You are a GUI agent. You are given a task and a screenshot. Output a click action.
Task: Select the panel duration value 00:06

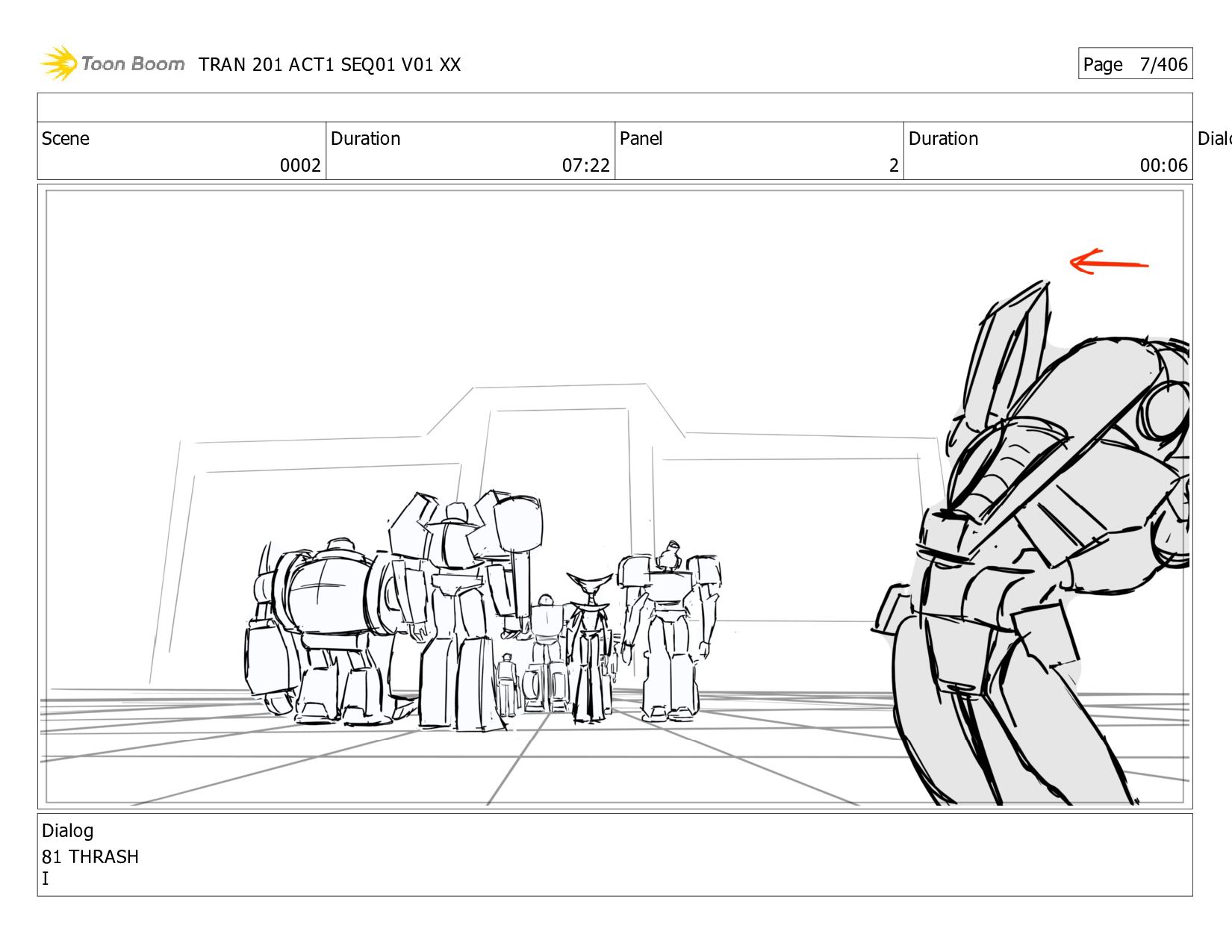point(1163,165)
